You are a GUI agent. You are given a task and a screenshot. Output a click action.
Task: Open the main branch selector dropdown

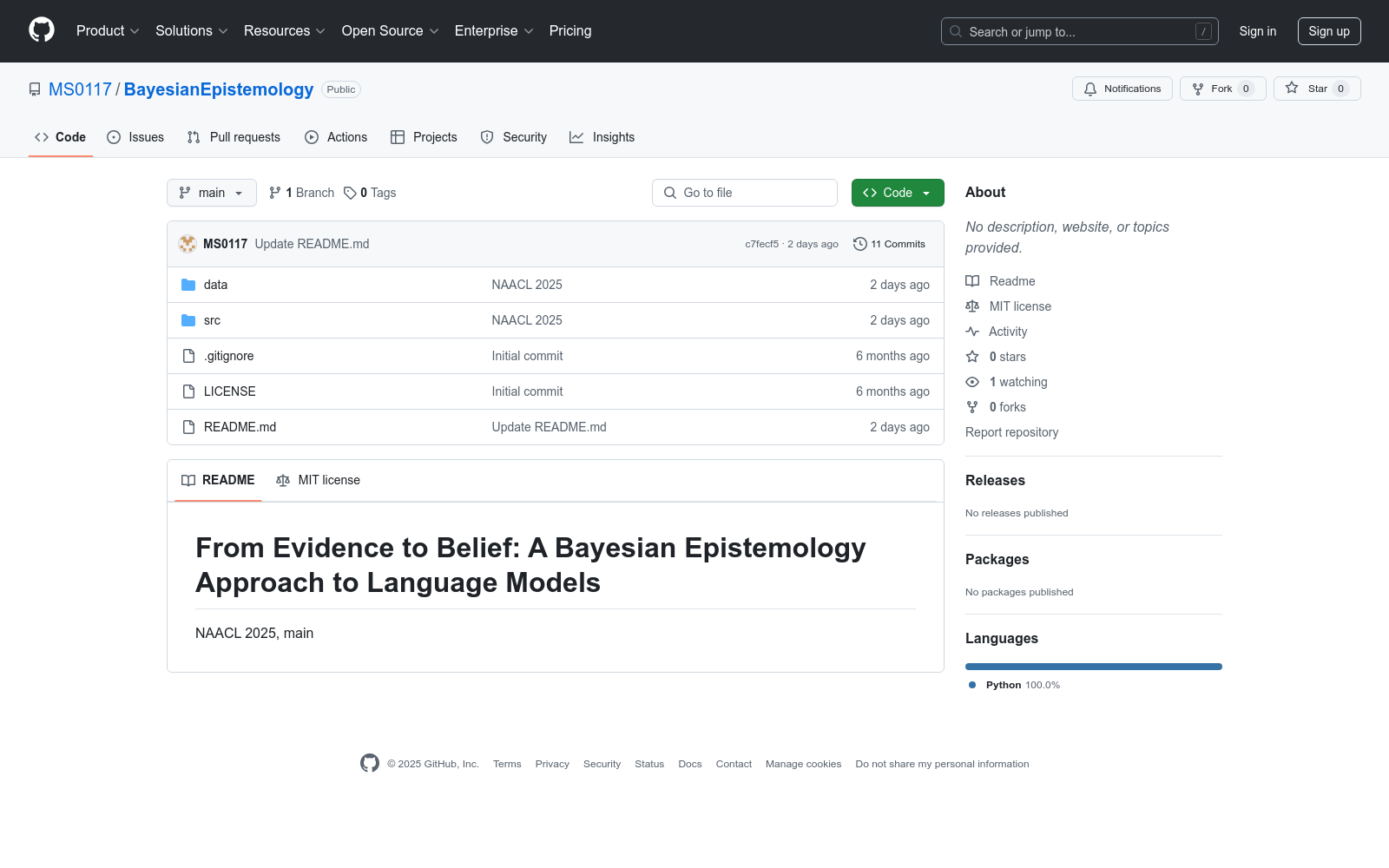click(212, 193)
